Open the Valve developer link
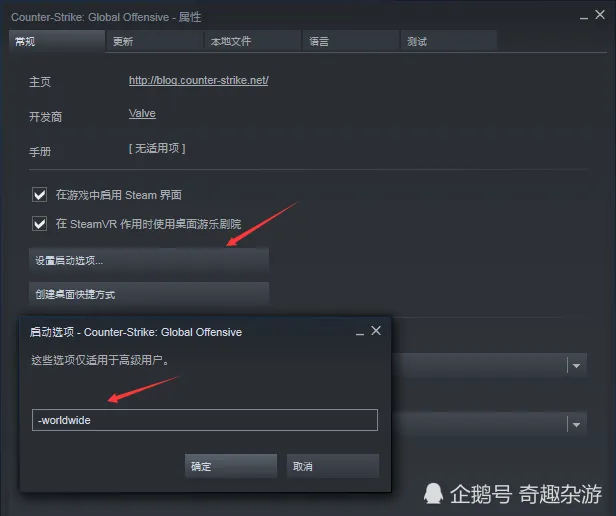This screenshot has width=616, height=516. [x=142, y=114]
